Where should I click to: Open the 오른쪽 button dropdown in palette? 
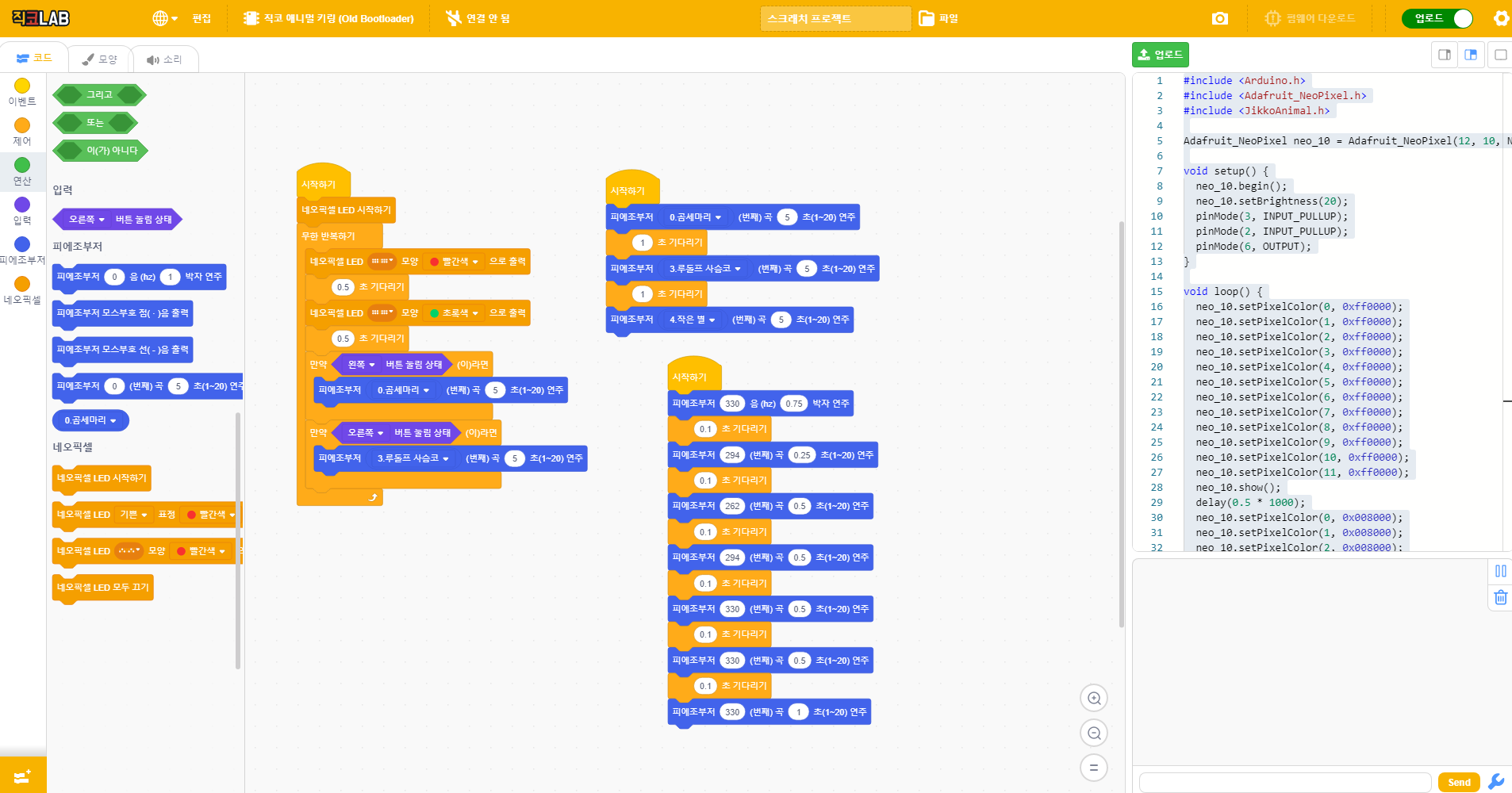tap(86, 220)
